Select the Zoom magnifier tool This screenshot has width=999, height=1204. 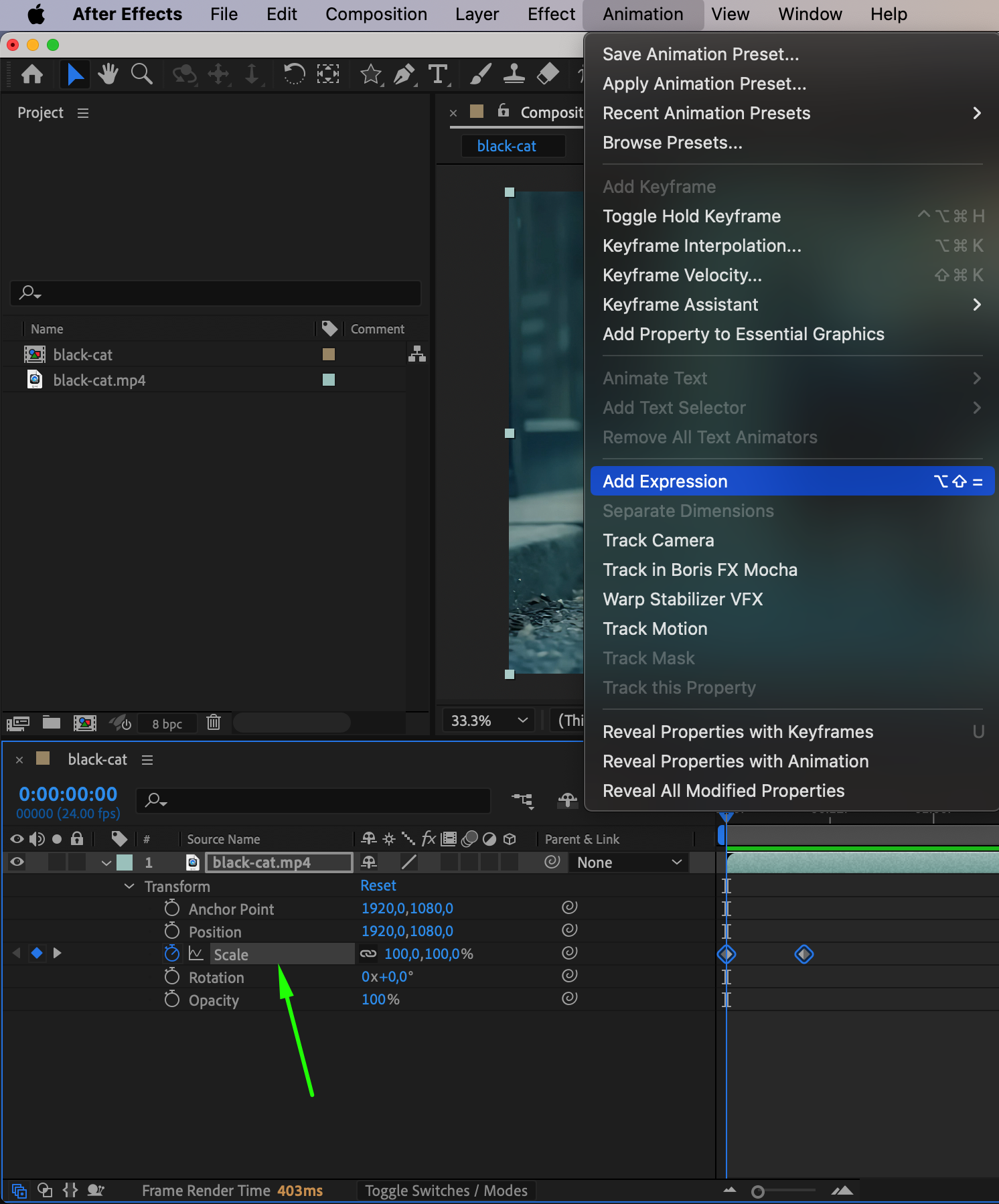coord(141,74)
